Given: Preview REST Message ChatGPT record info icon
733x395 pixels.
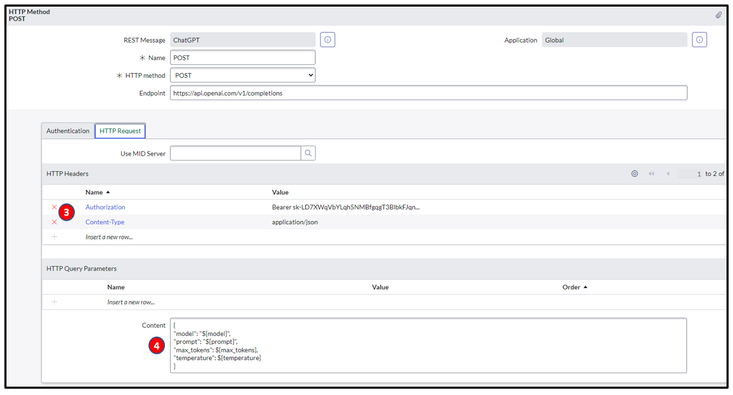Looking at the screenshot, I should 328,40.
